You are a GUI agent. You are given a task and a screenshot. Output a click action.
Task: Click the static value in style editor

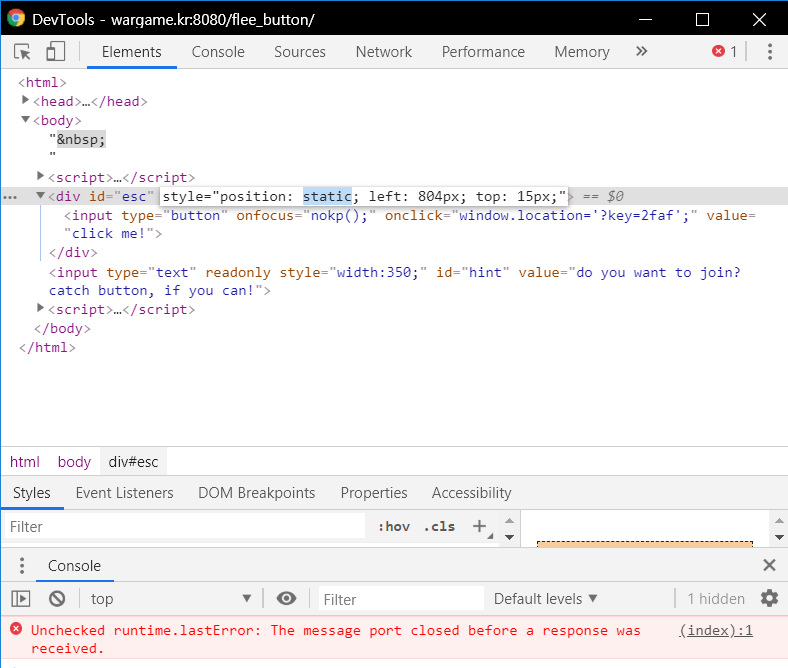(327, 196)
